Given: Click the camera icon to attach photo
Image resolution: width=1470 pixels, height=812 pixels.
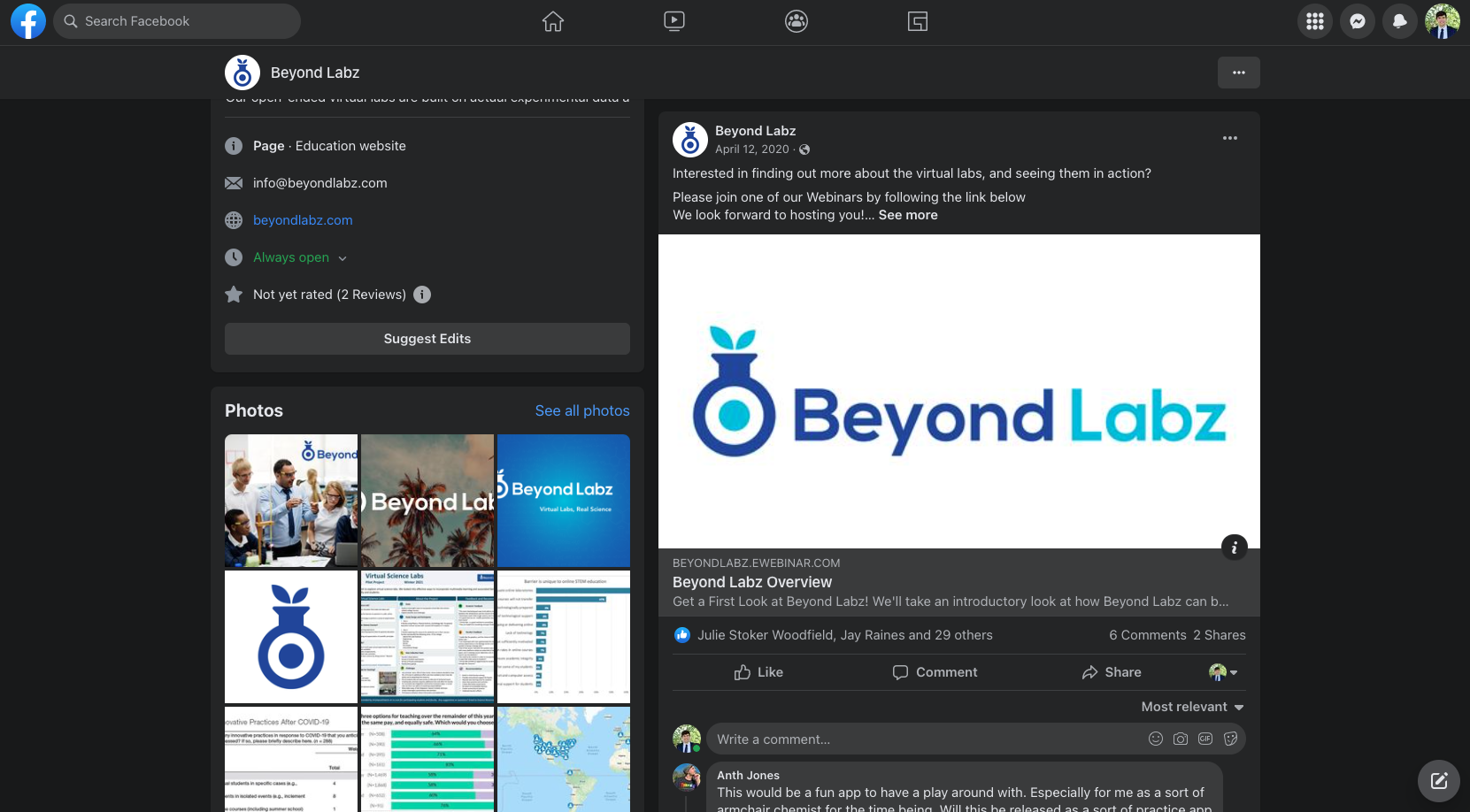Looking at the screenshot, I should coord(1180,739).
